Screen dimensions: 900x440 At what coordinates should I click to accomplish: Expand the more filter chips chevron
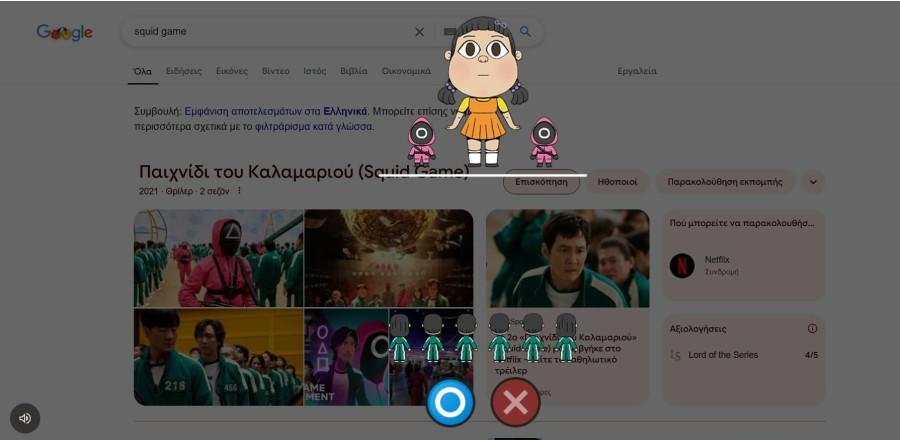pyautogui.click(x=812, y=182)
